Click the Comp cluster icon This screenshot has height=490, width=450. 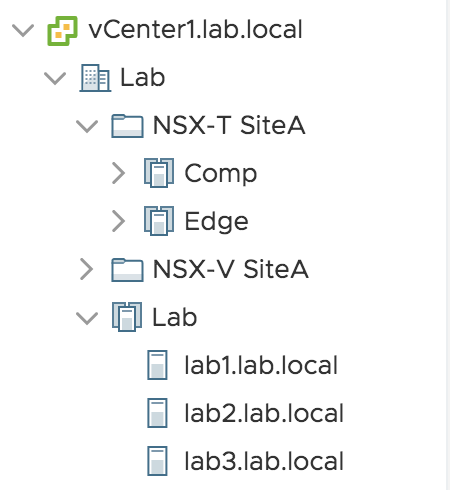[159, 173]
